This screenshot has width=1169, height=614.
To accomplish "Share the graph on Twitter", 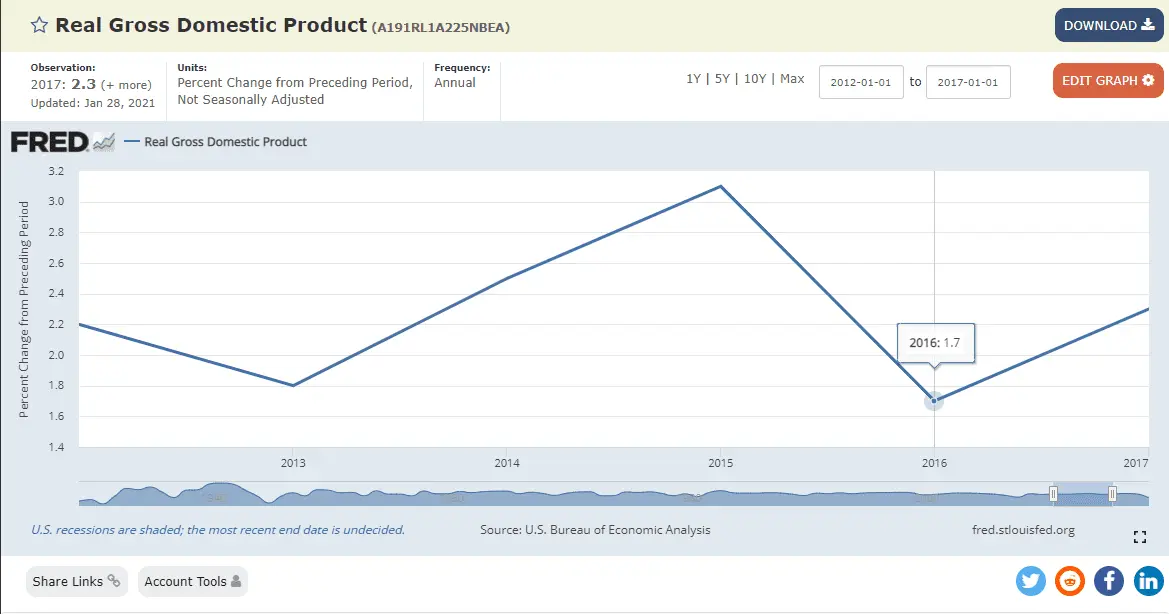I will click(x=1030, y=580).
